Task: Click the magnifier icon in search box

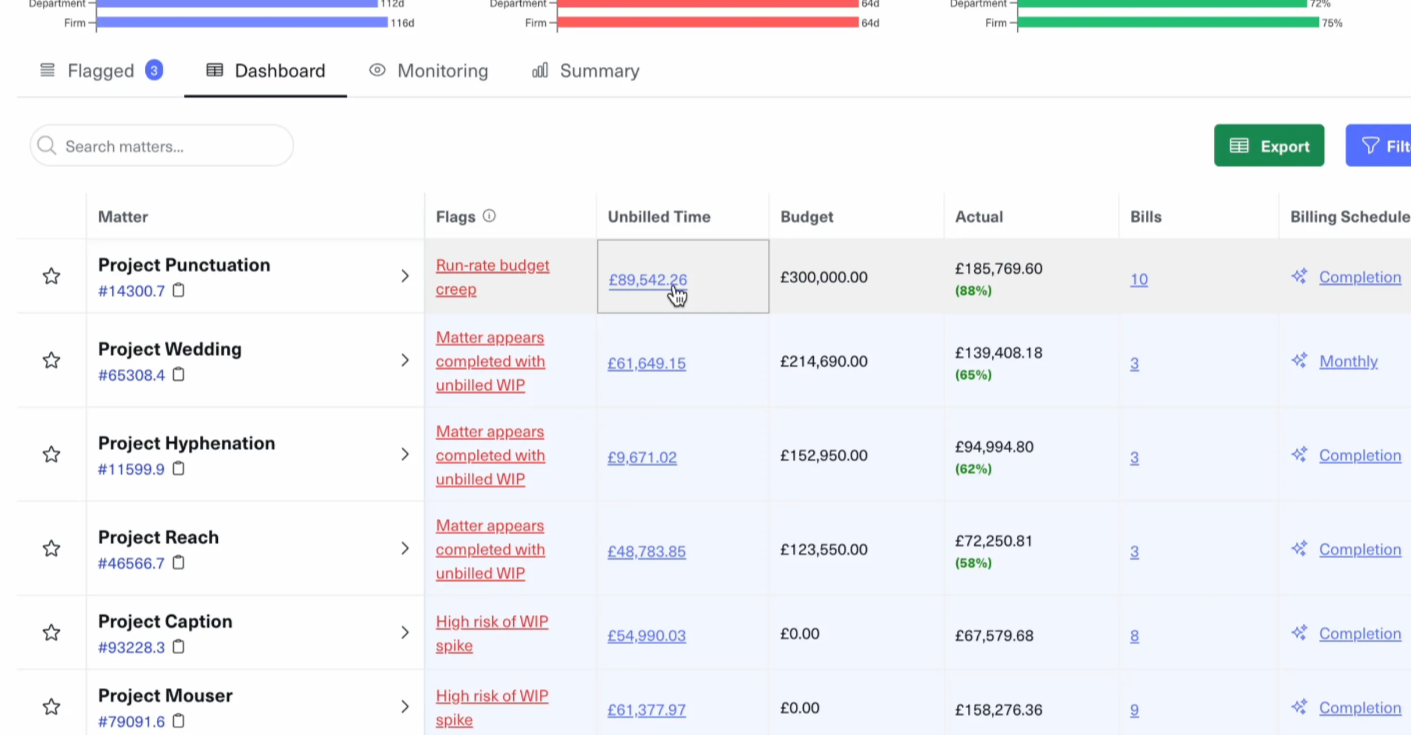Action: click(x=46, y=146)
